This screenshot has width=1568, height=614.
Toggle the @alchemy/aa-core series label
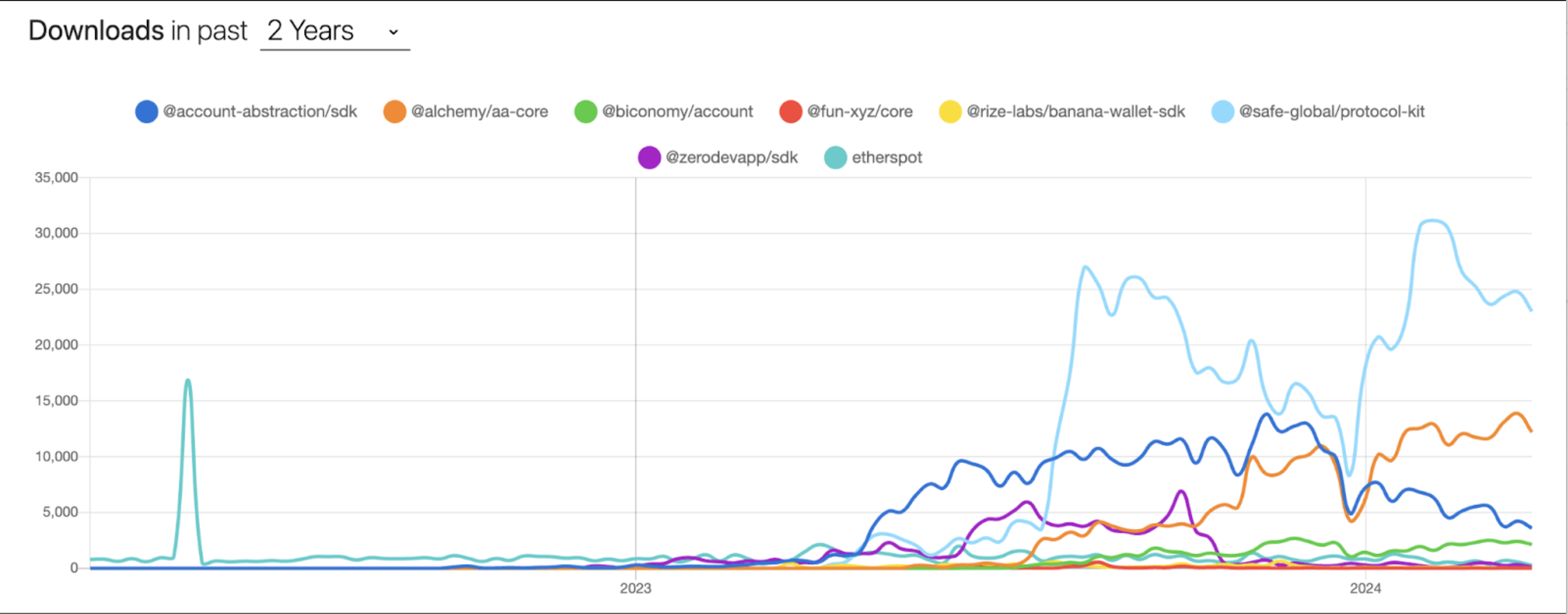click(x=479, y=112)
